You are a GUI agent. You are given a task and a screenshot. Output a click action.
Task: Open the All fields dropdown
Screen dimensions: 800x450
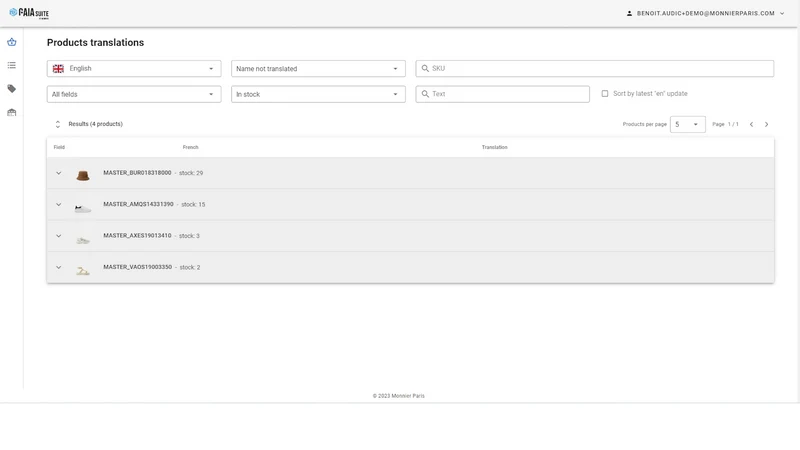[134, 94]
